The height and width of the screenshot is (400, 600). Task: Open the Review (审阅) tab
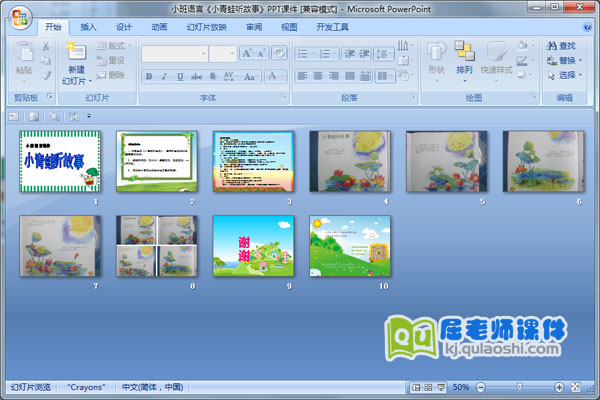click(254, 27)
